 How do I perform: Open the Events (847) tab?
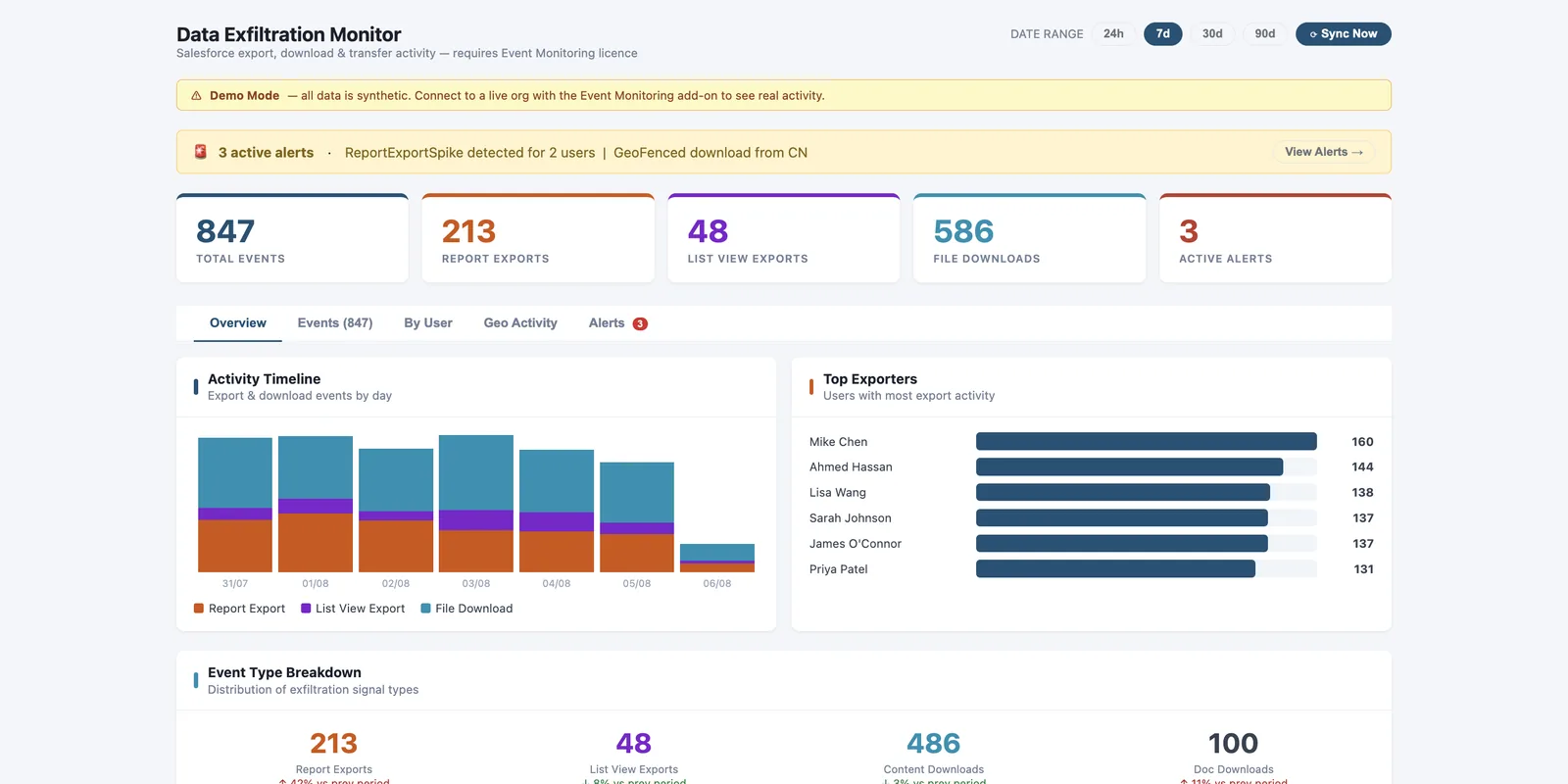(x=335, y=323)
